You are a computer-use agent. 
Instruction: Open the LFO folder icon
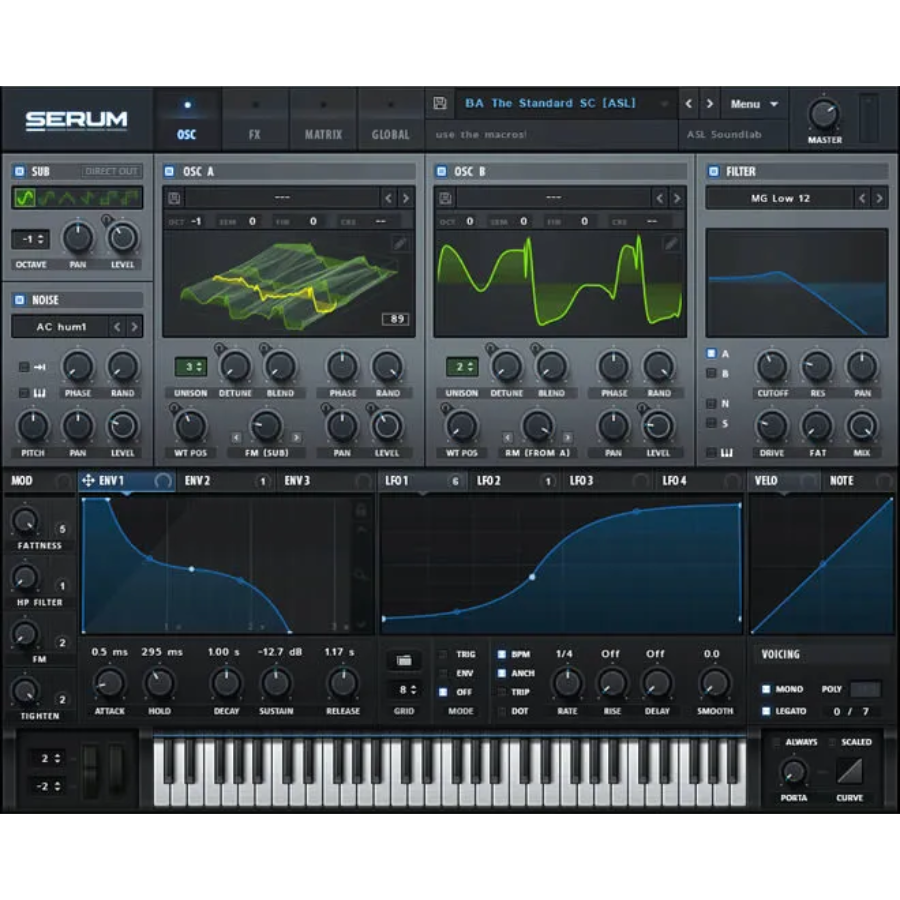click(x=402, y=661)
